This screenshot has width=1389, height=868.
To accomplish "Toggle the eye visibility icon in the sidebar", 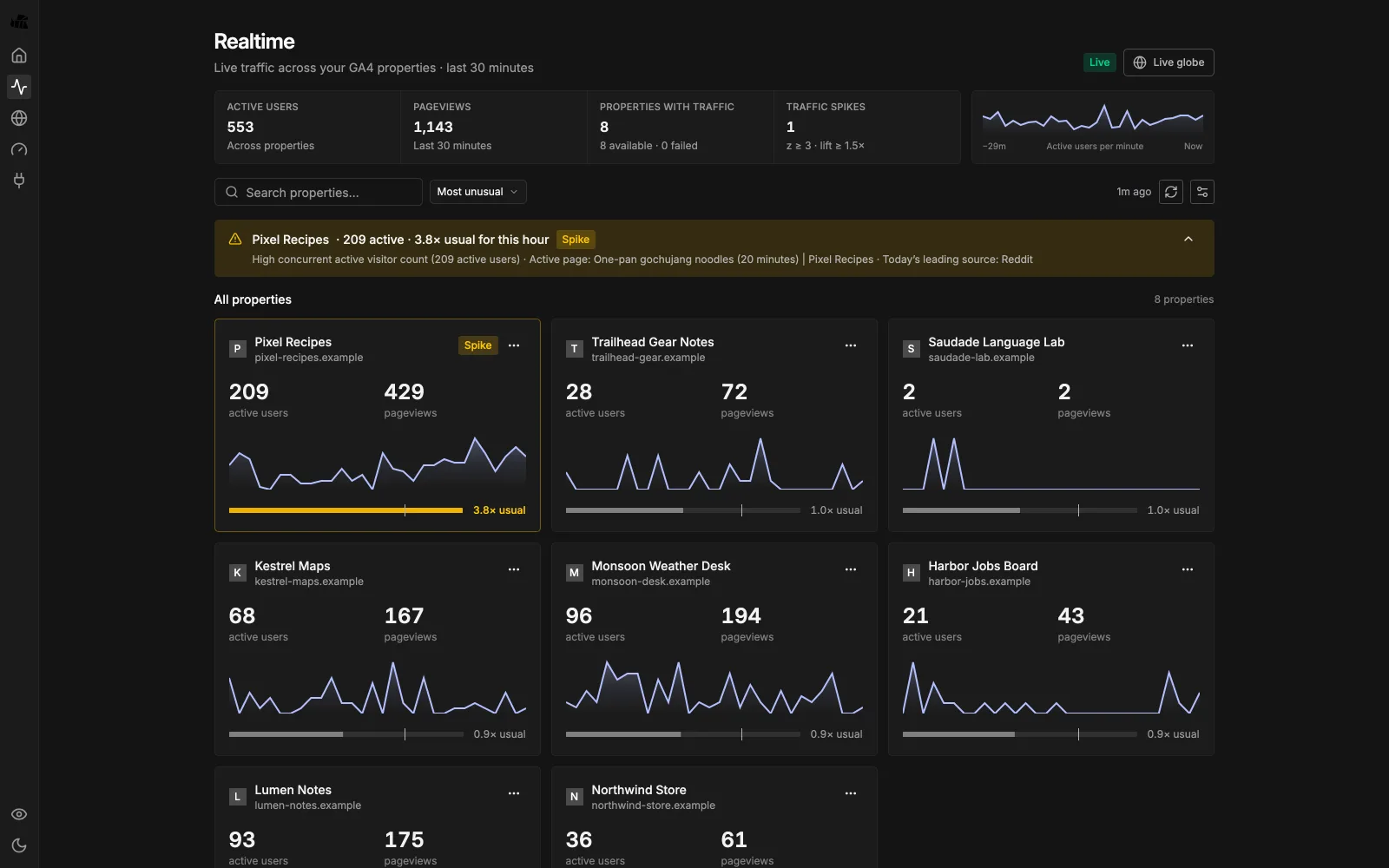I will click(x=19, y=814).
